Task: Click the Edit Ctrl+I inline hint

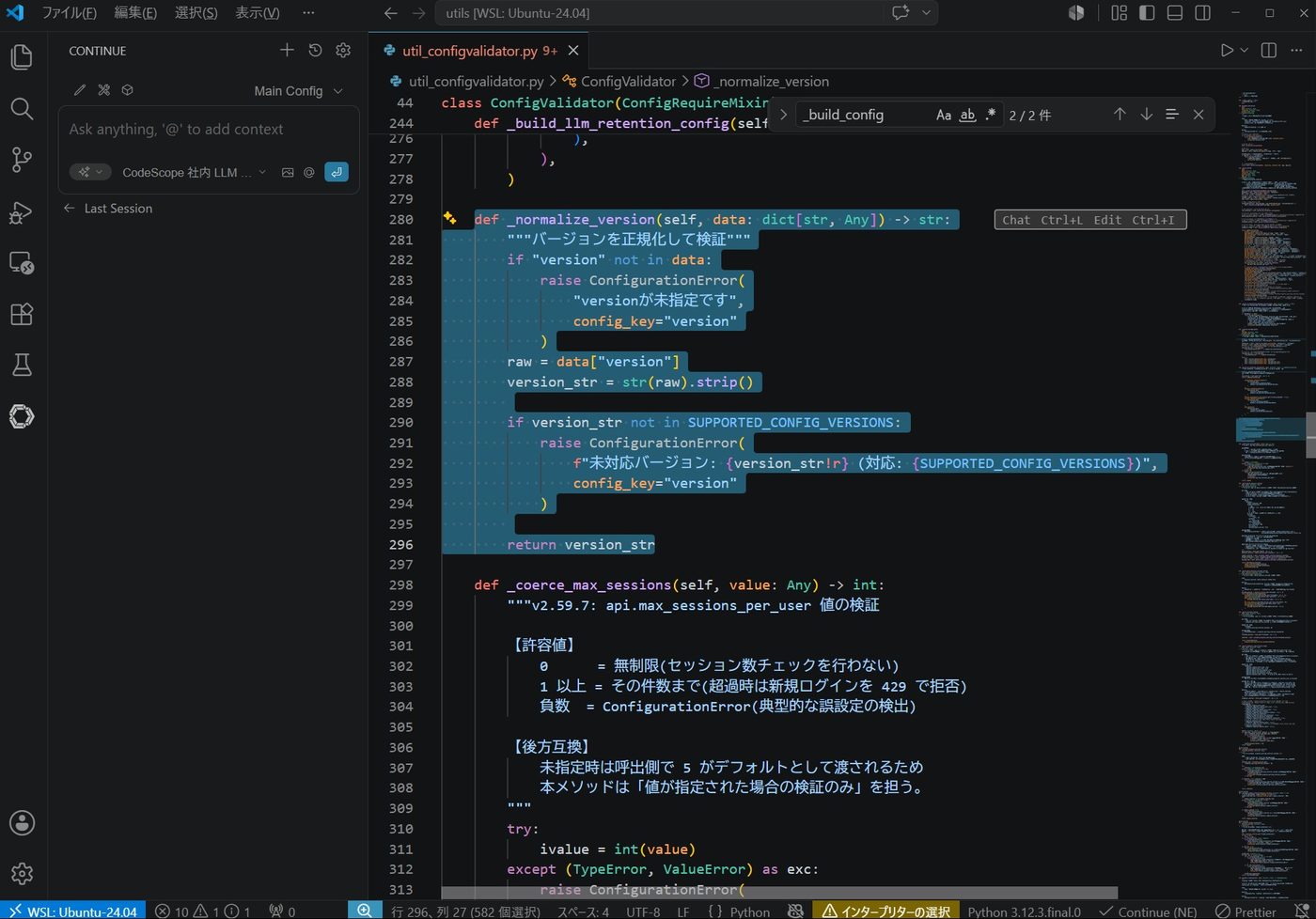Action: click(1134, 220)
